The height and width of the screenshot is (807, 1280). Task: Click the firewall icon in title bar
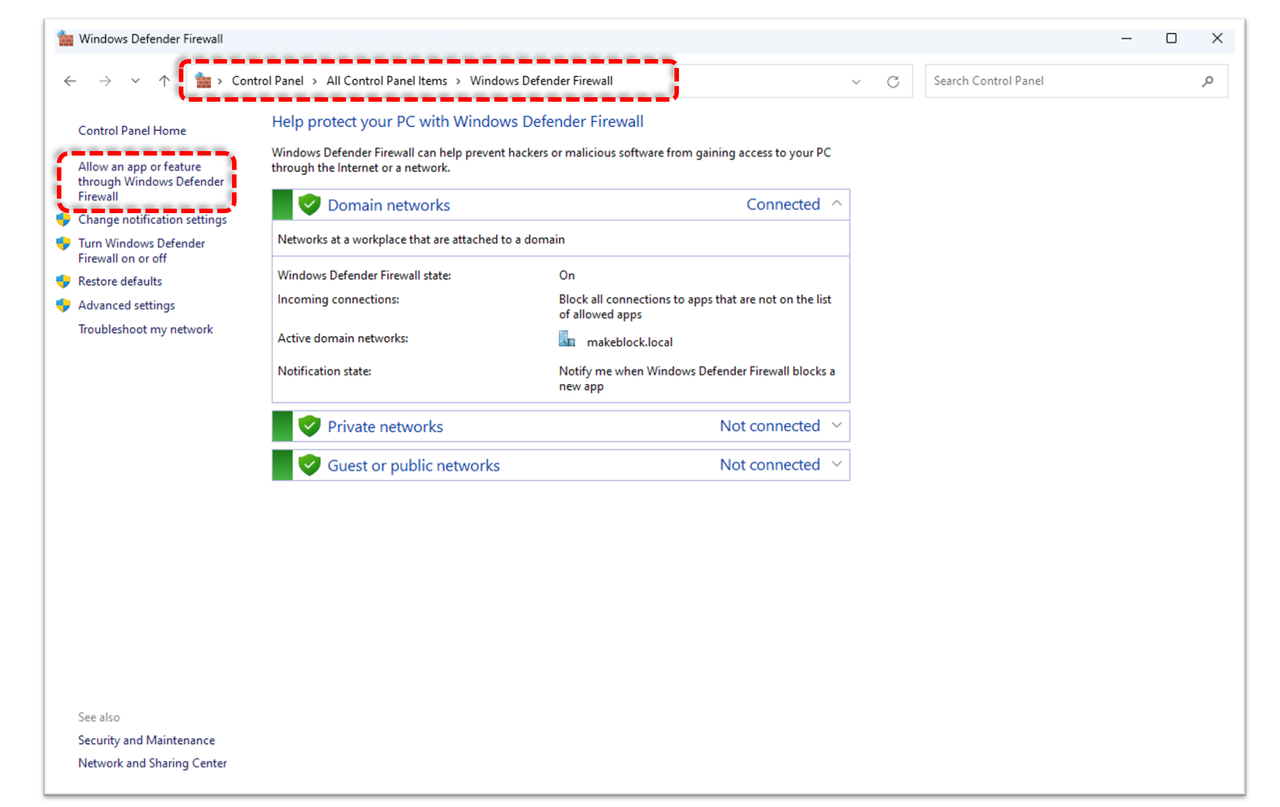coord(65,39)
